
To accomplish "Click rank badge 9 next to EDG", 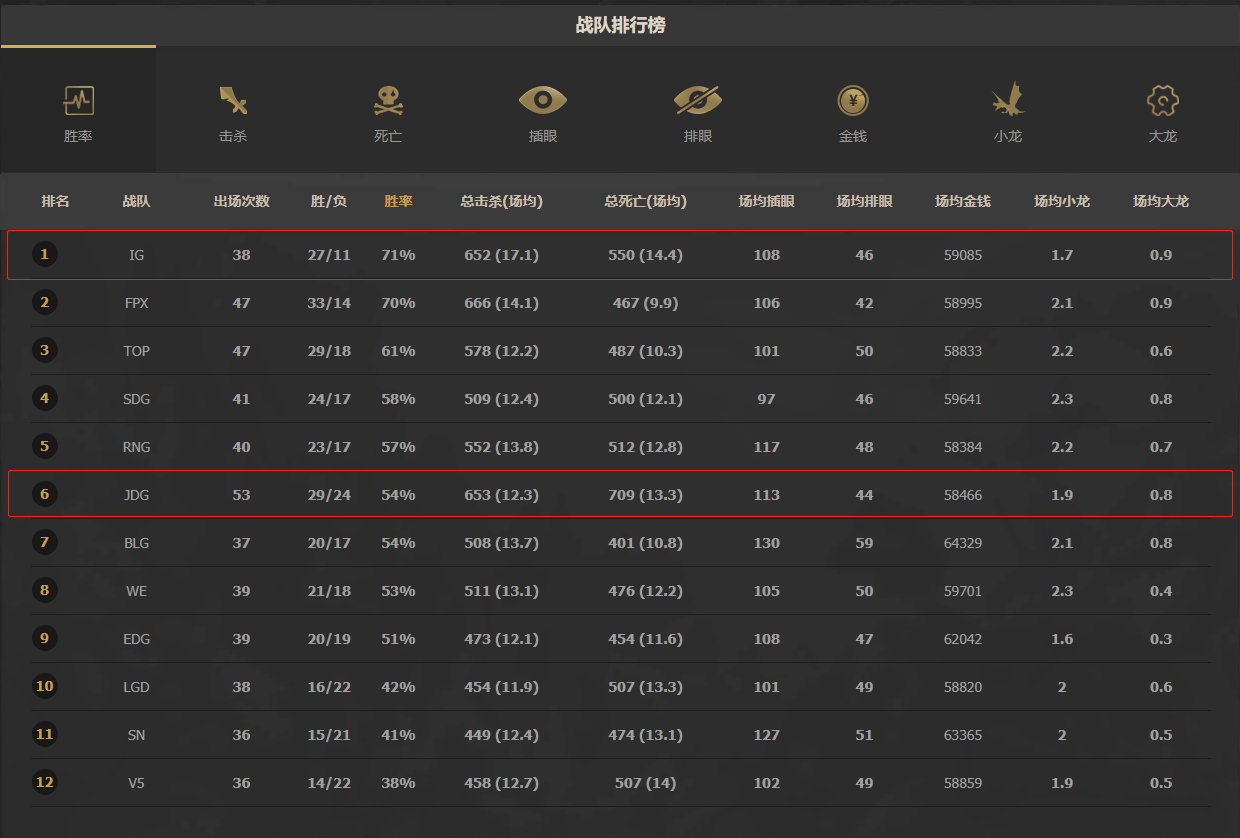I will coord(44,638).
